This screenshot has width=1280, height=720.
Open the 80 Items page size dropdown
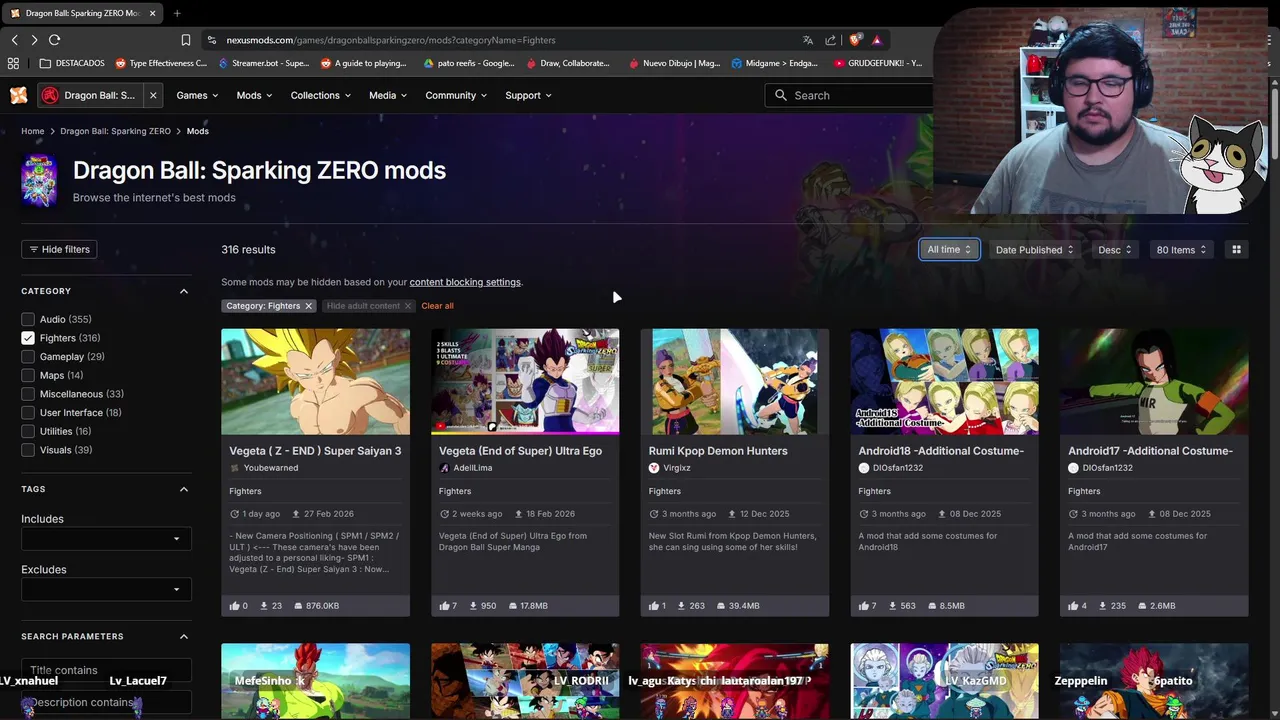coord(1181,250)
